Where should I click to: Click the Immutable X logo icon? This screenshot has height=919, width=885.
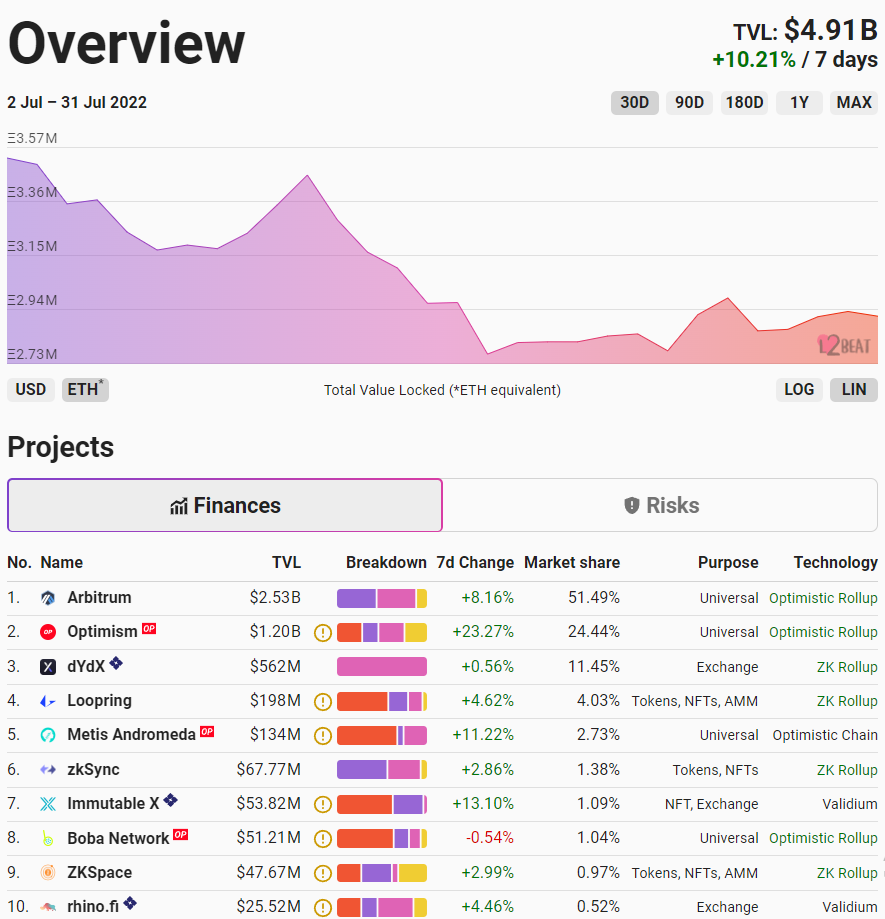[48, 804]
